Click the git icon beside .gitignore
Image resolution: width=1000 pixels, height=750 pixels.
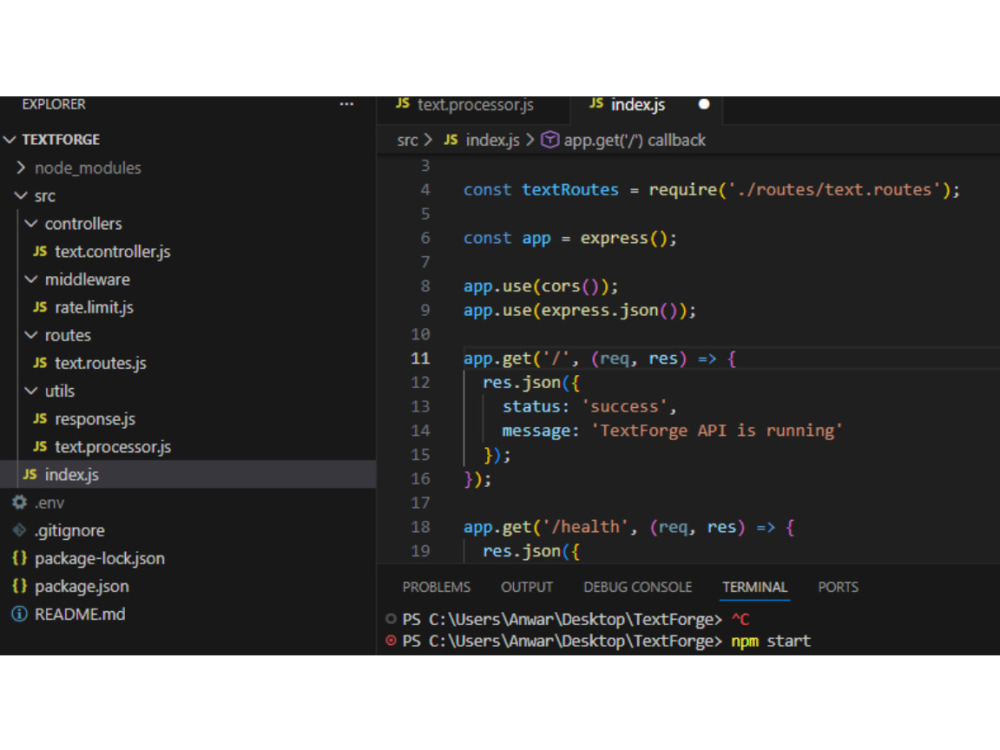[20, 530]
